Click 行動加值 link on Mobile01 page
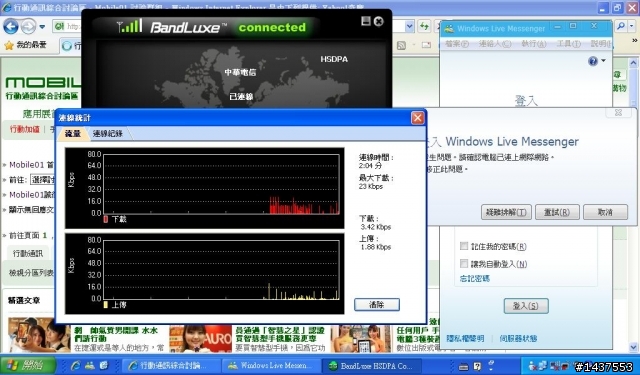 click(x=25, y=129)
